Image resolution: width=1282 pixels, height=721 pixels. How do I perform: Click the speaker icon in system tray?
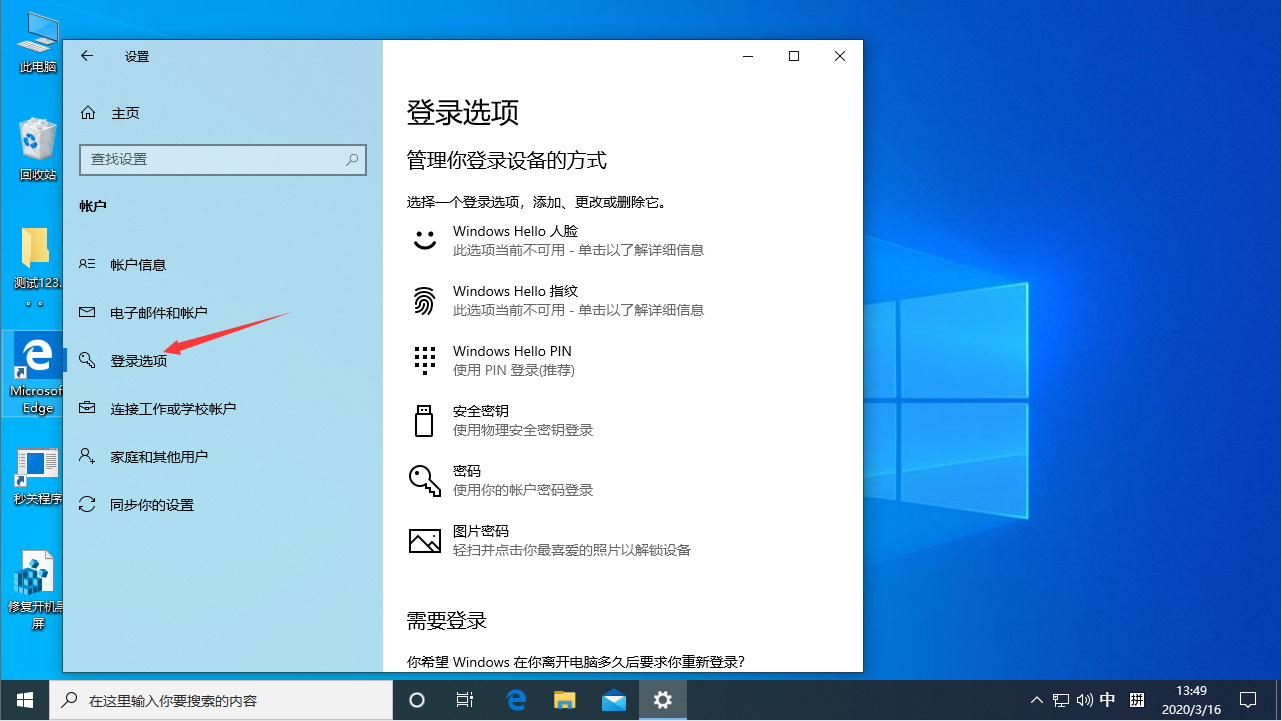1084,700
